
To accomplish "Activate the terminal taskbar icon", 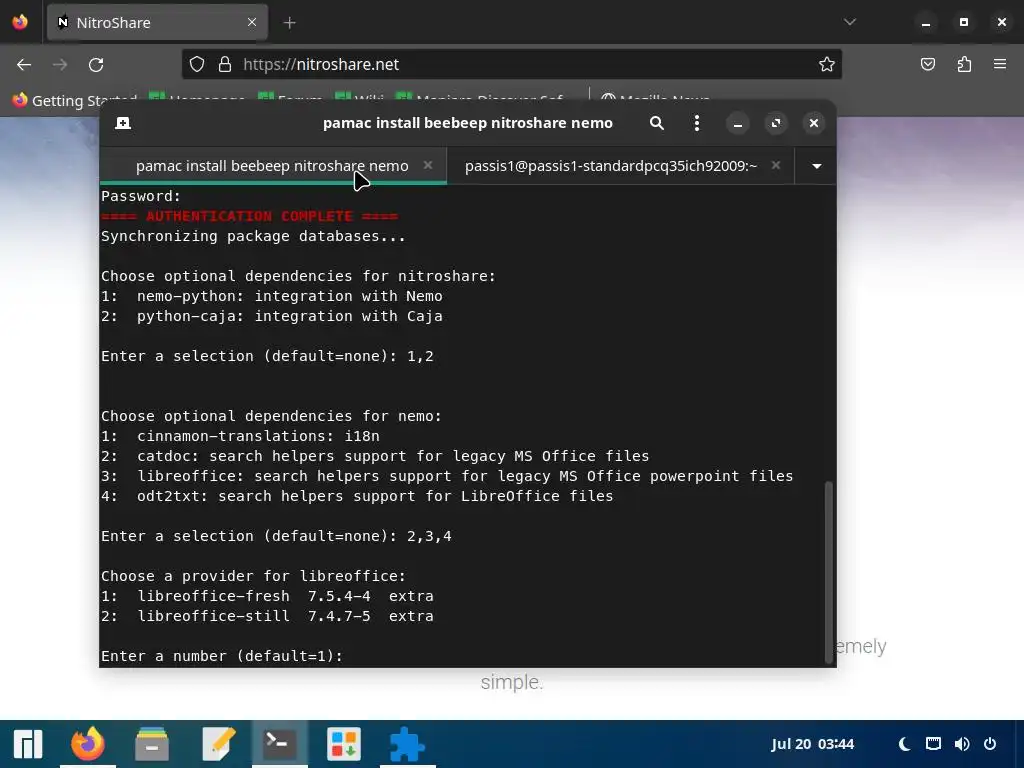I will coord(280,744).
